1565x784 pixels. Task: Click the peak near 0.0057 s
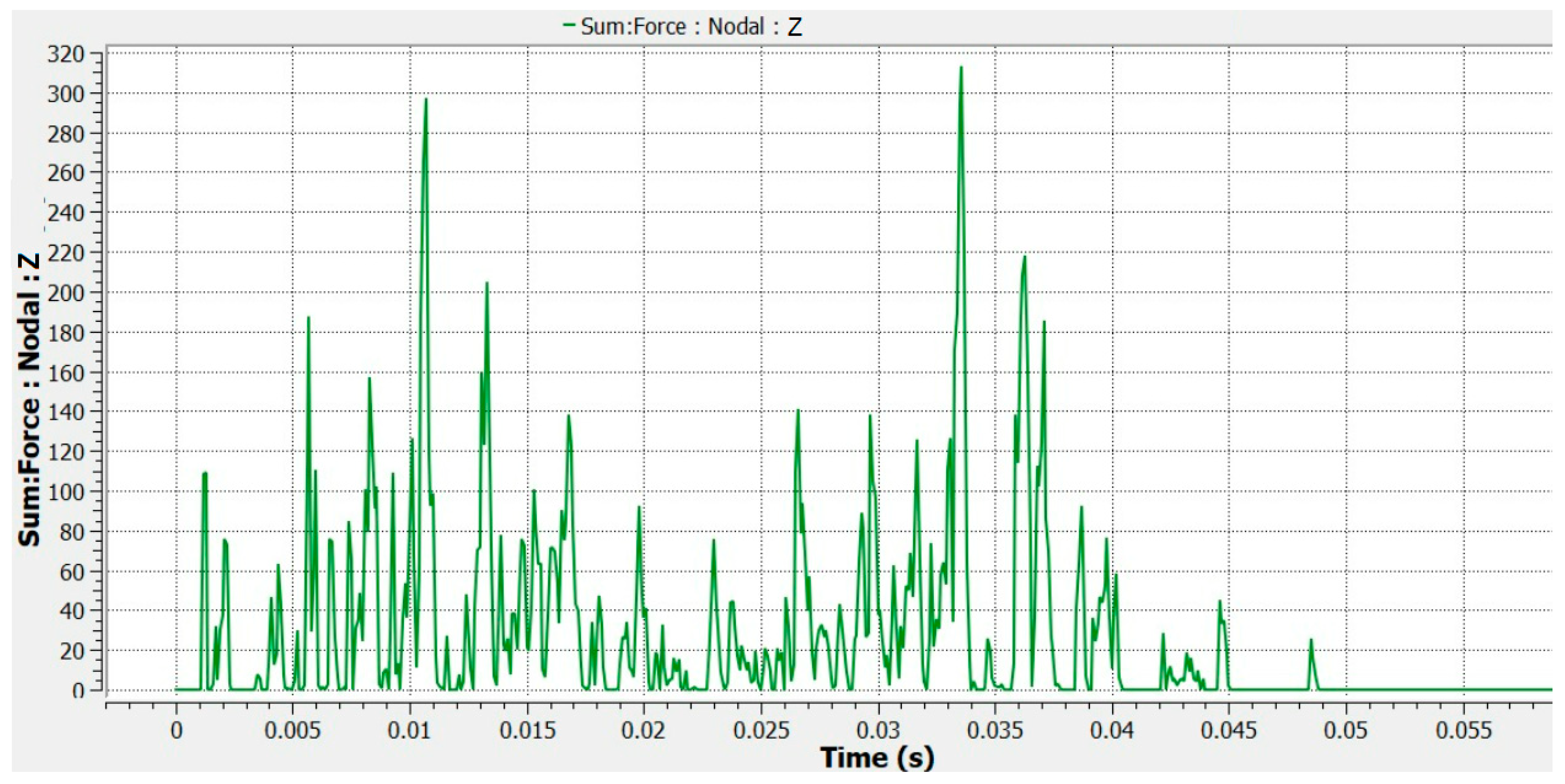tap(308, 319)
